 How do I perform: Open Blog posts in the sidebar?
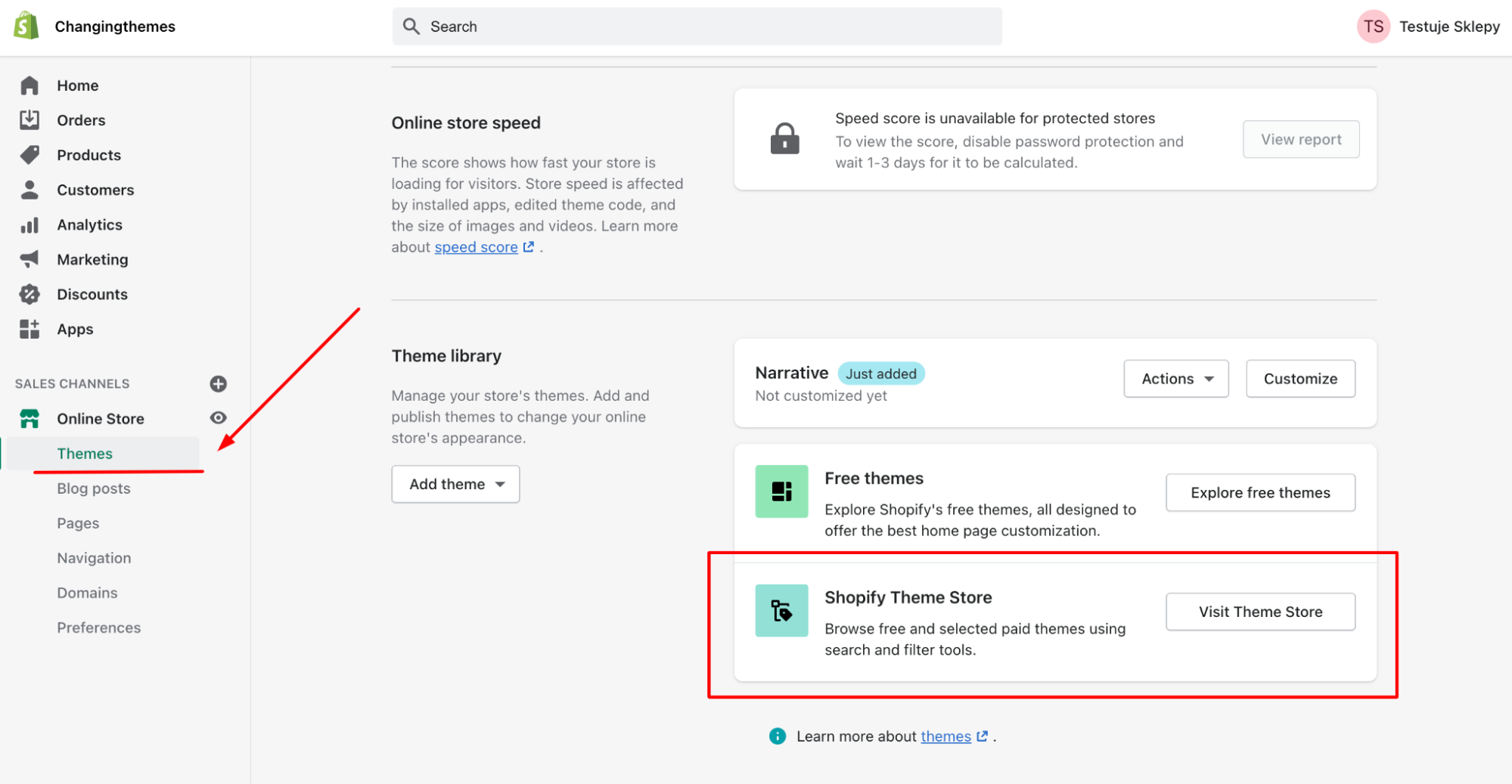[93, 488]
